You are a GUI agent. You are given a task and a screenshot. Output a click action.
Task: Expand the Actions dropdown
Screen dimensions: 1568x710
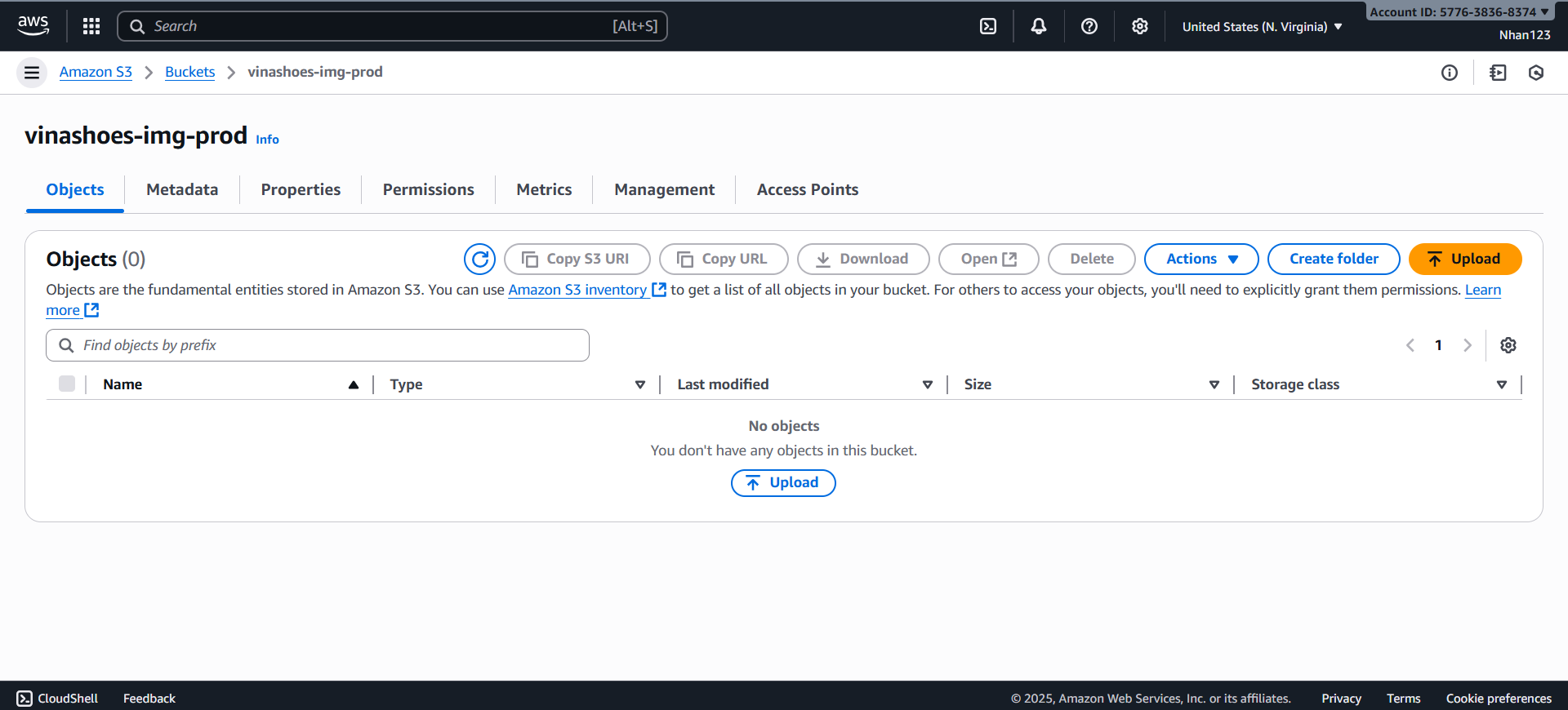point(1201,260)
